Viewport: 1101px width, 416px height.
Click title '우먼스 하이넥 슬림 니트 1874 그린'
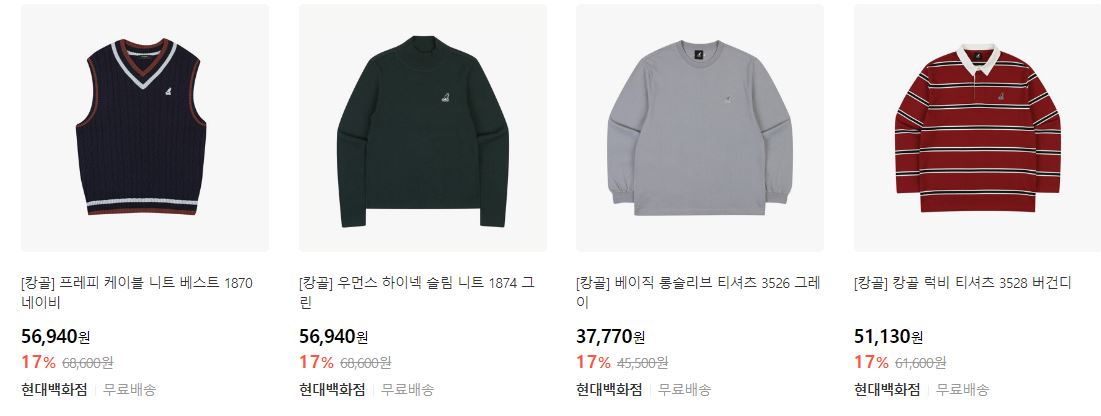click(416, 293)
